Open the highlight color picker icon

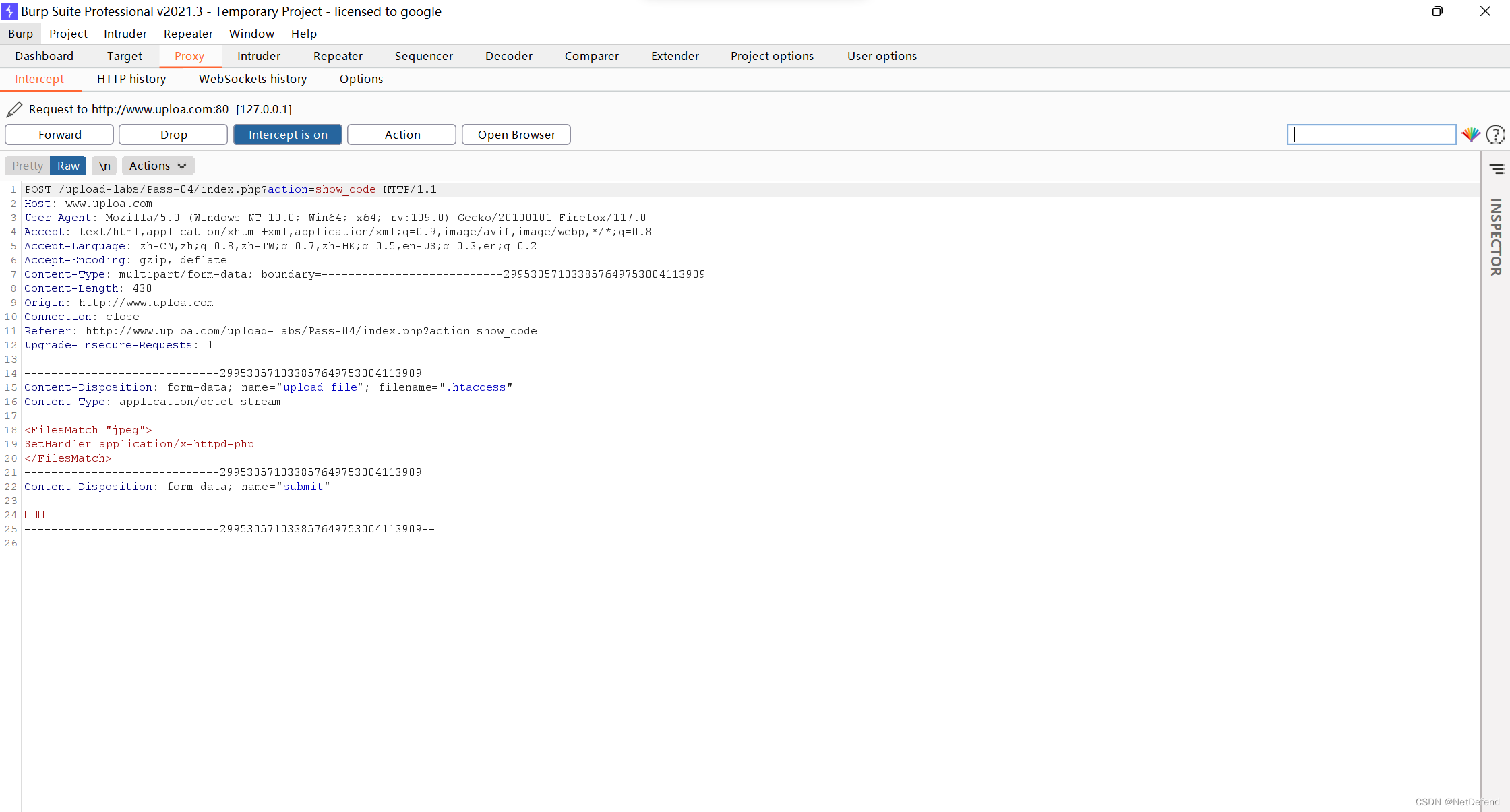click(1471, 135)
